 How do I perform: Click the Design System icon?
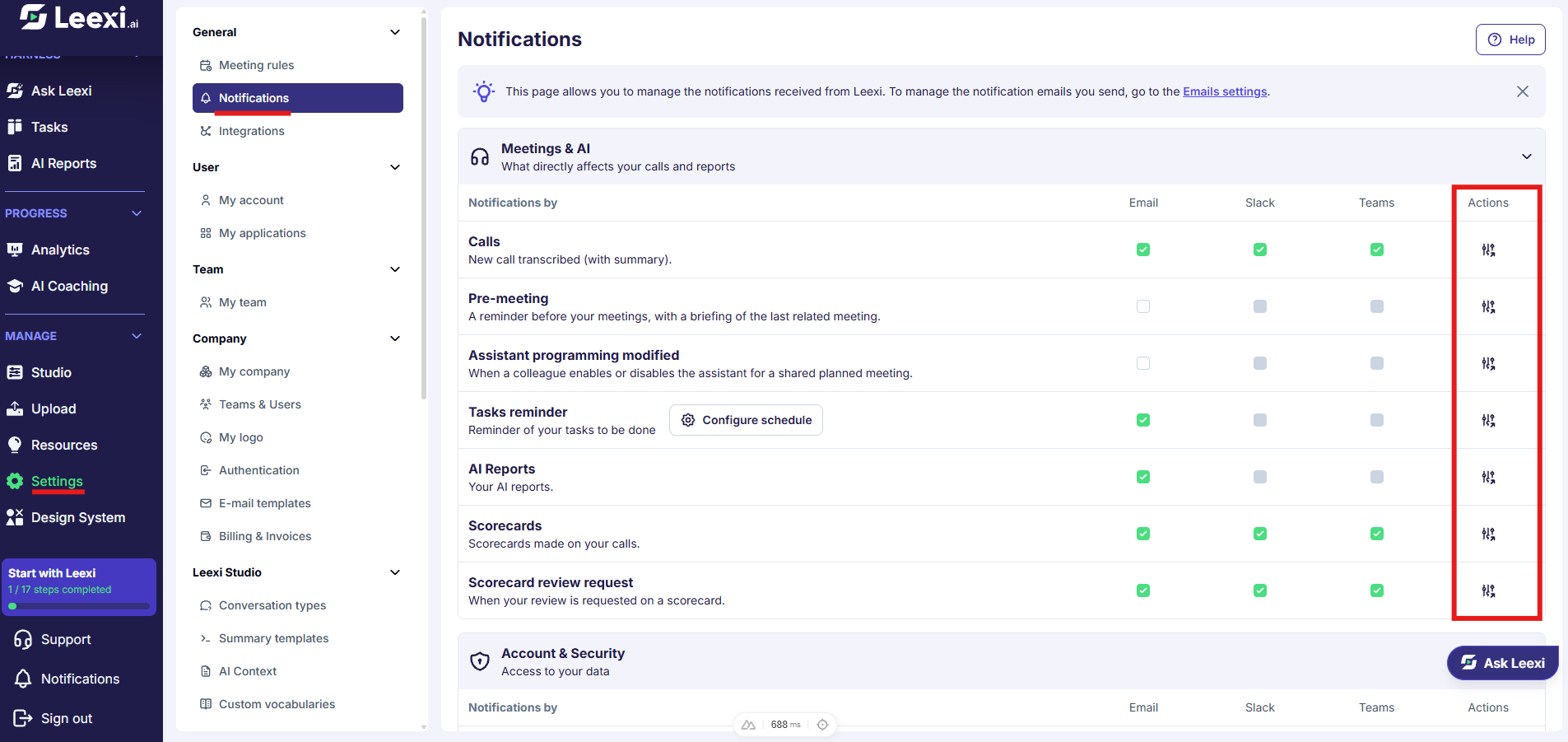15,517
